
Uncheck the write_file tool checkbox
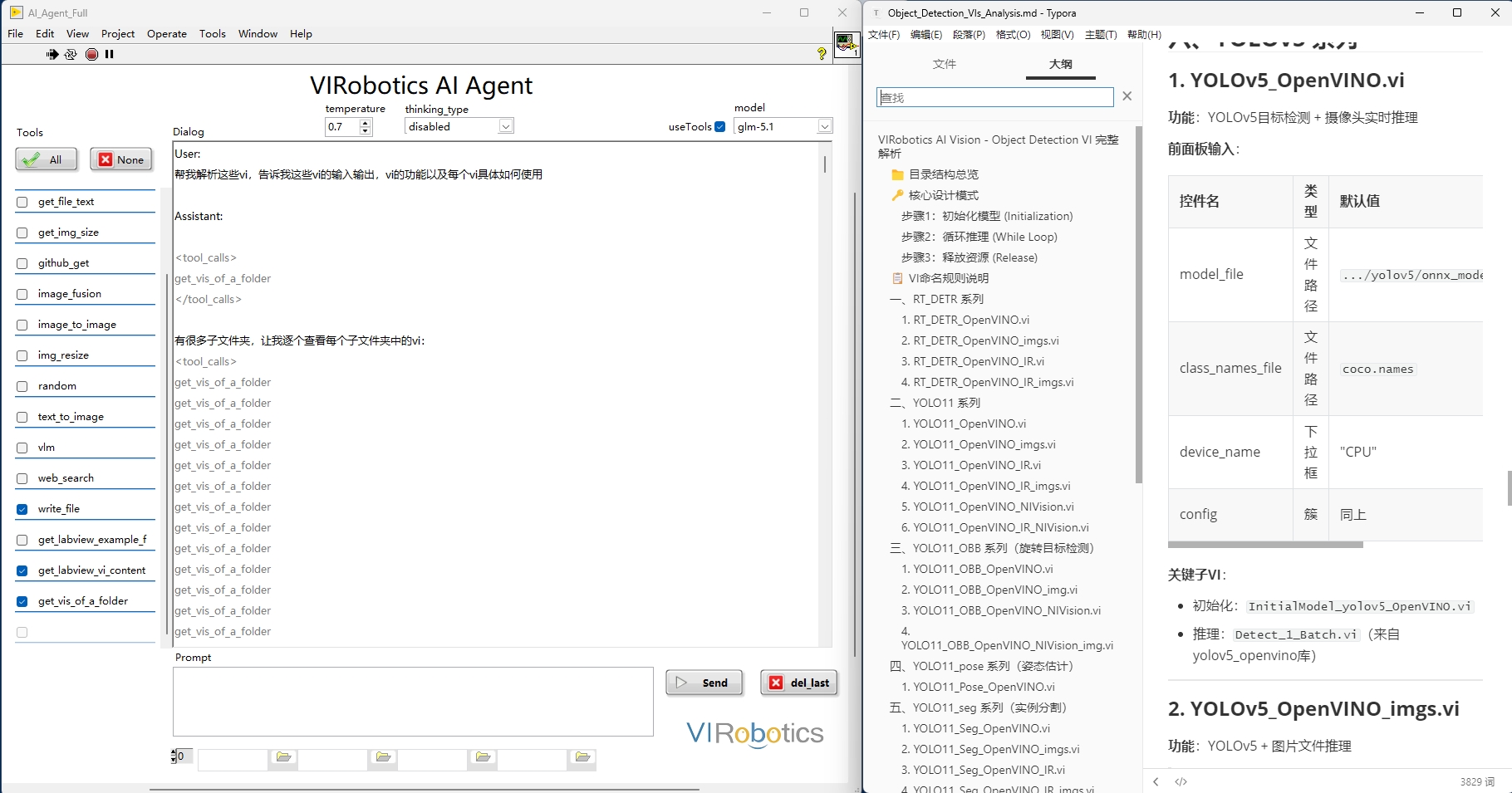click(22, 509)
